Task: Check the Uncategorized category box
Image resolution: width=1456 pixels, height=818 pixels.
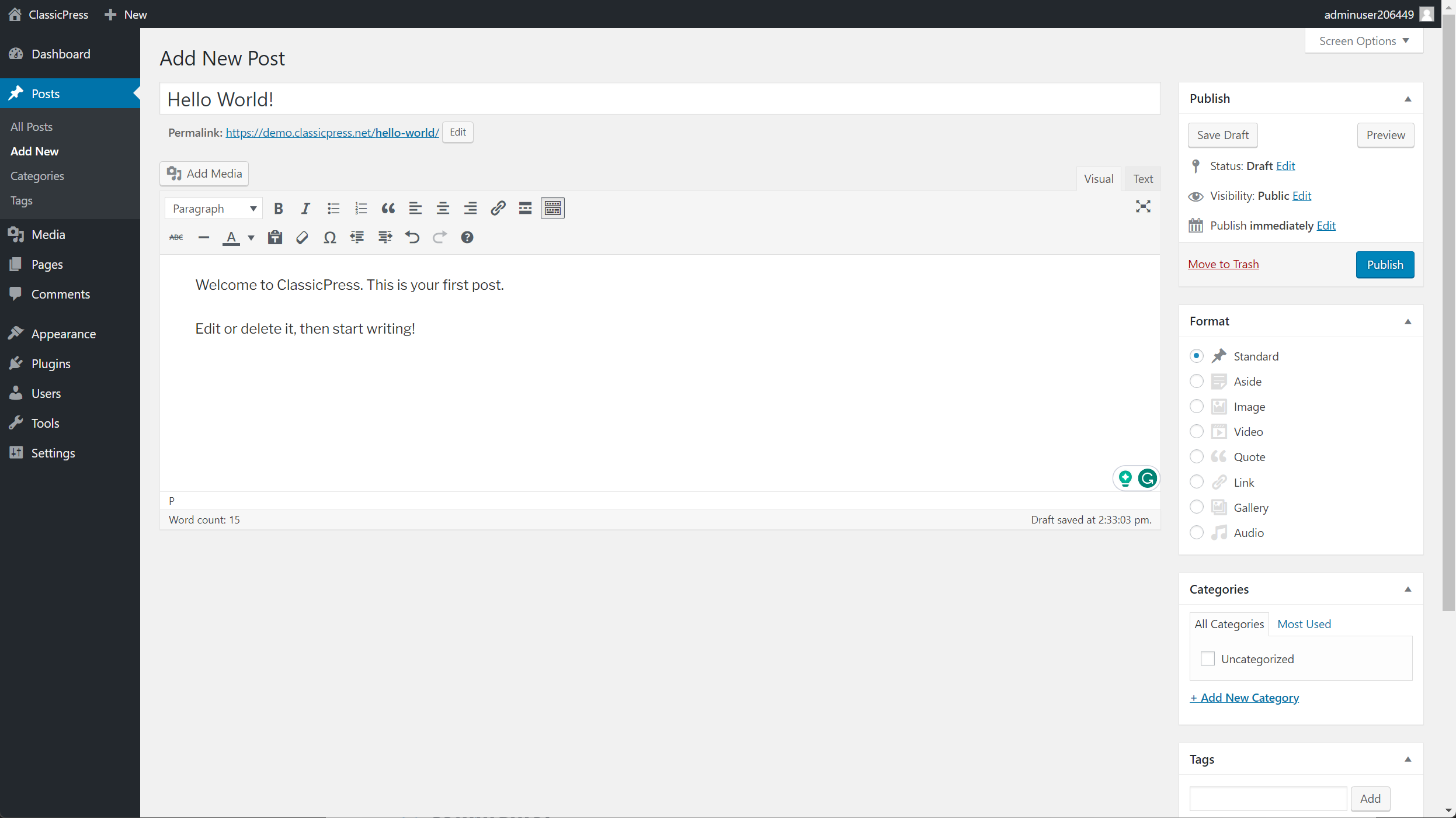Action: pyautogui.click(x=1207, y=658)
